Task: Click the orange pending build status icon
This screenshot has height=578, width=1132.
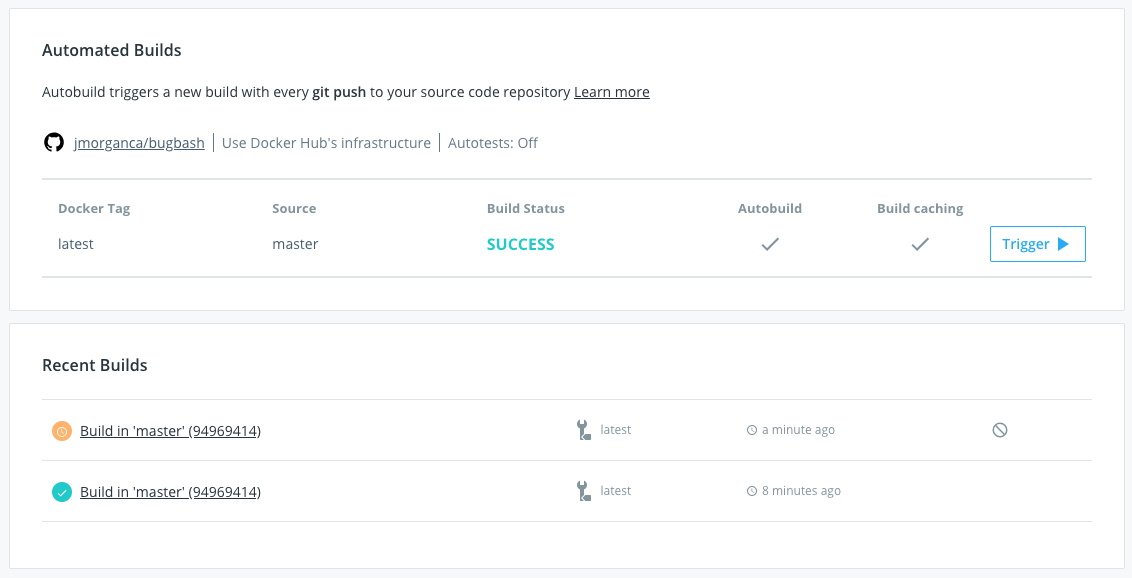Action: pyautogui.click(x=62, y=431)
